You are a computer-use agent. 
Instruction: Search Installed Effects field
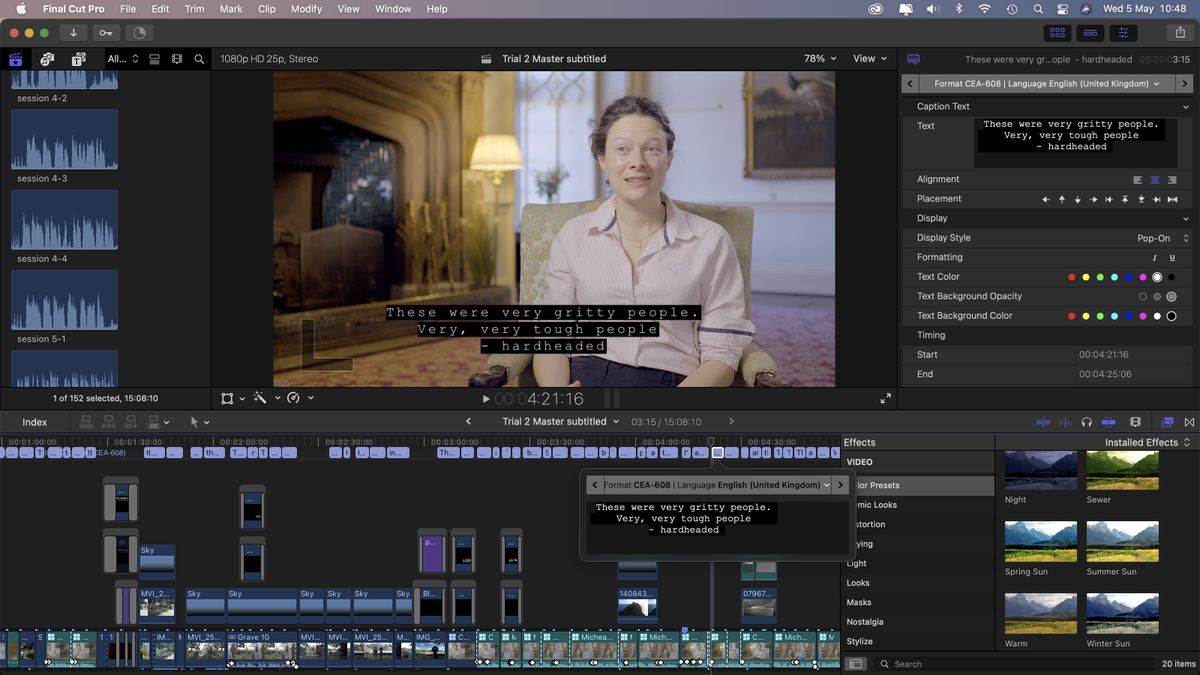(950, 663)
